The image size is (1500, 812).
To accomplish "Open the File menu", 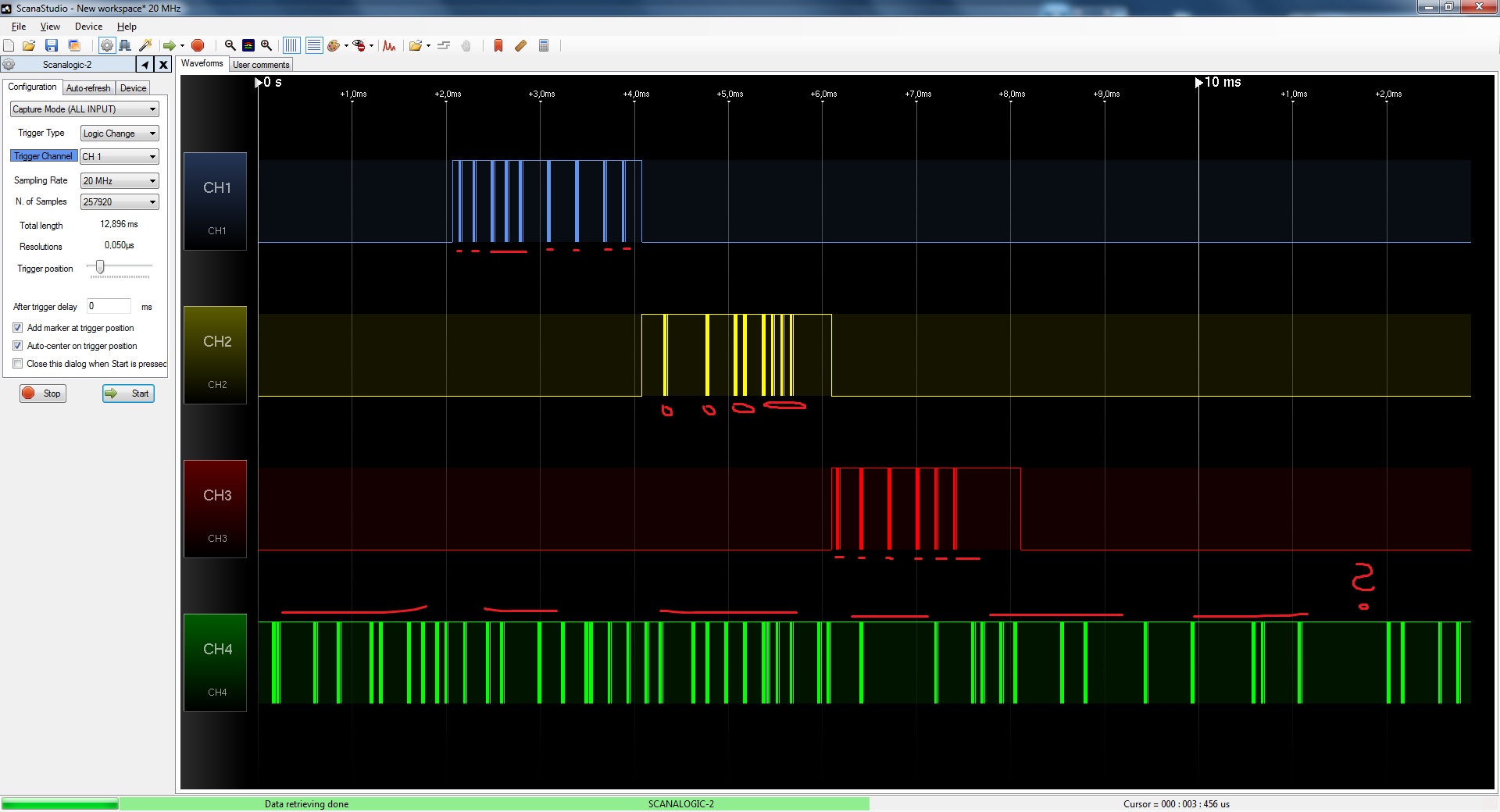I will [x=19, y=27].
